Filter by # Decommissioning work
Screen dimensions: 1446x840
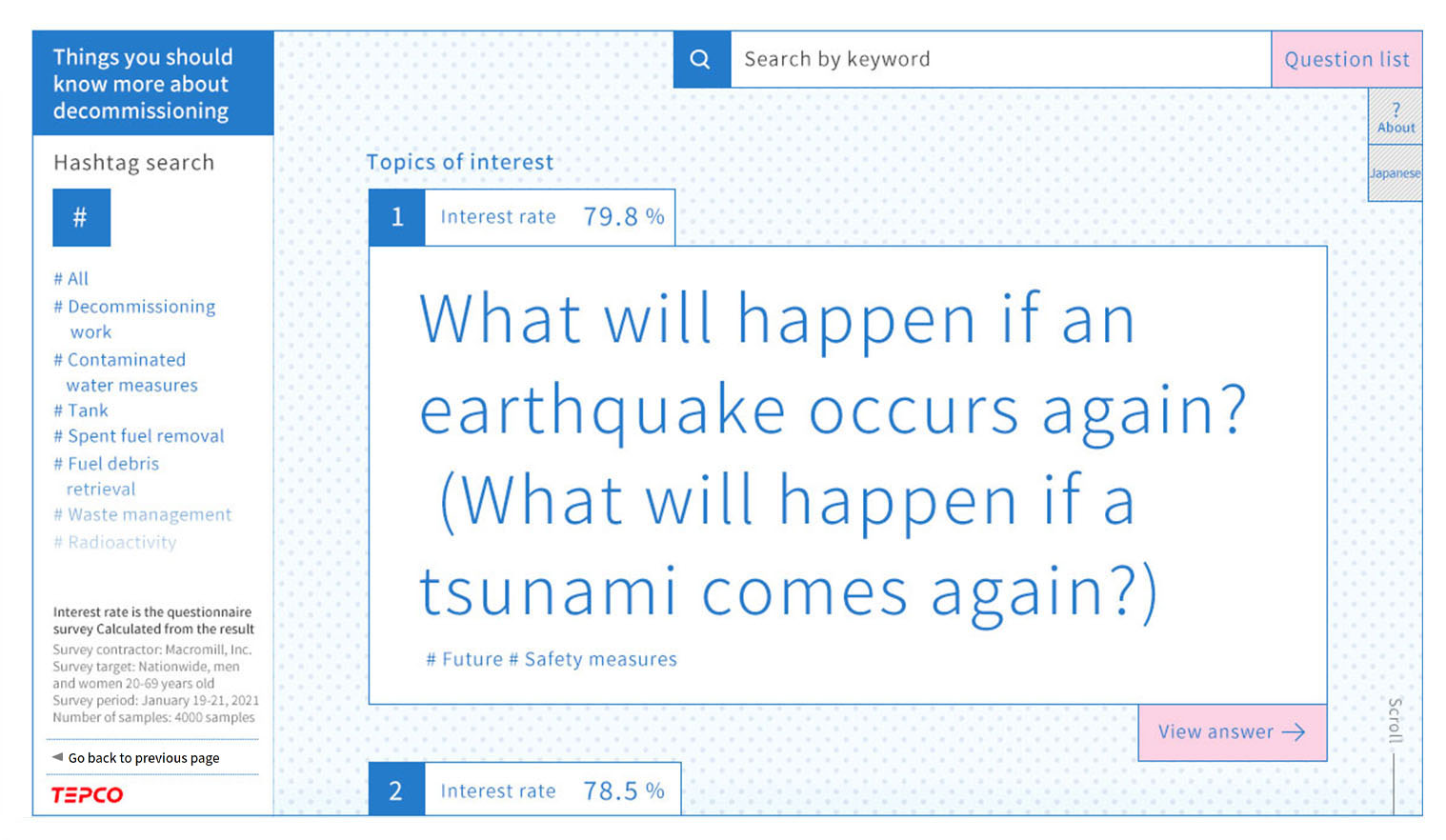(x=134, y=319)
